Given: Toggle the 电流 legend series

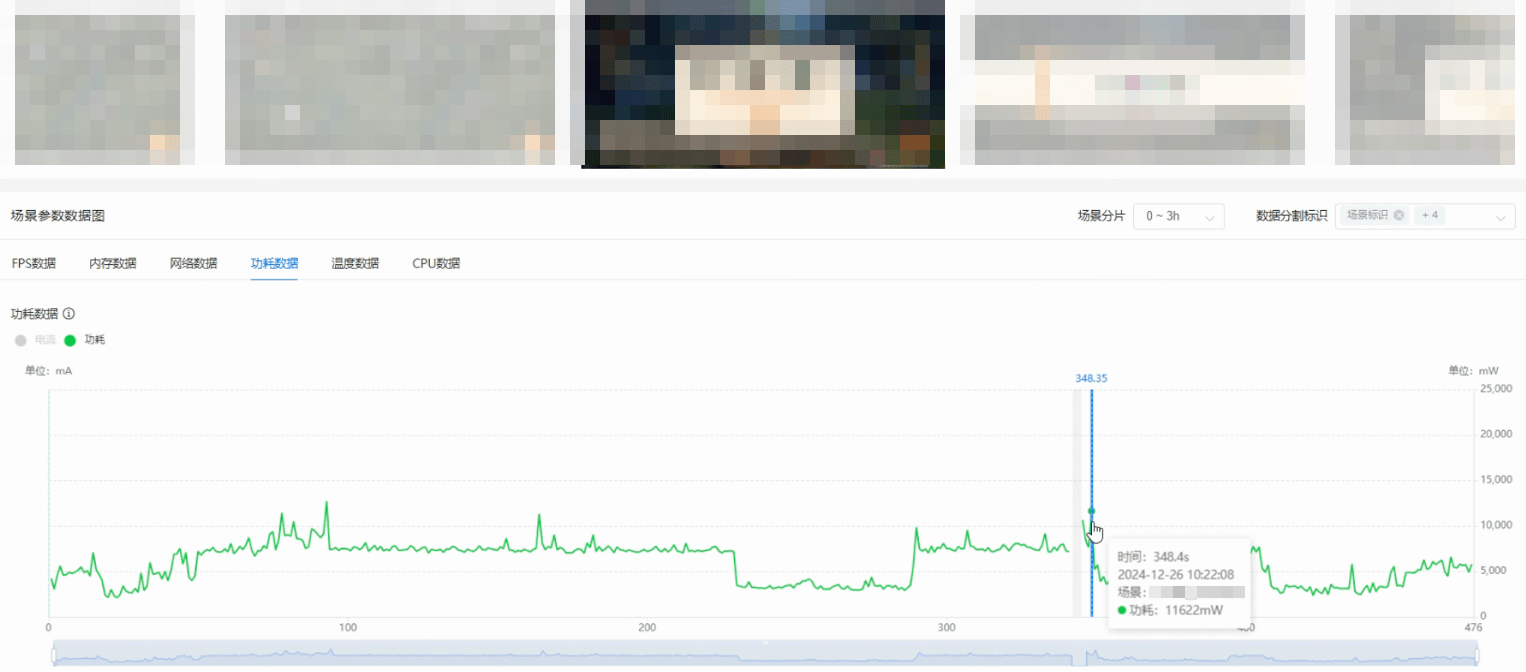Looking at the screenshot, I should click(x=34, y=340).
